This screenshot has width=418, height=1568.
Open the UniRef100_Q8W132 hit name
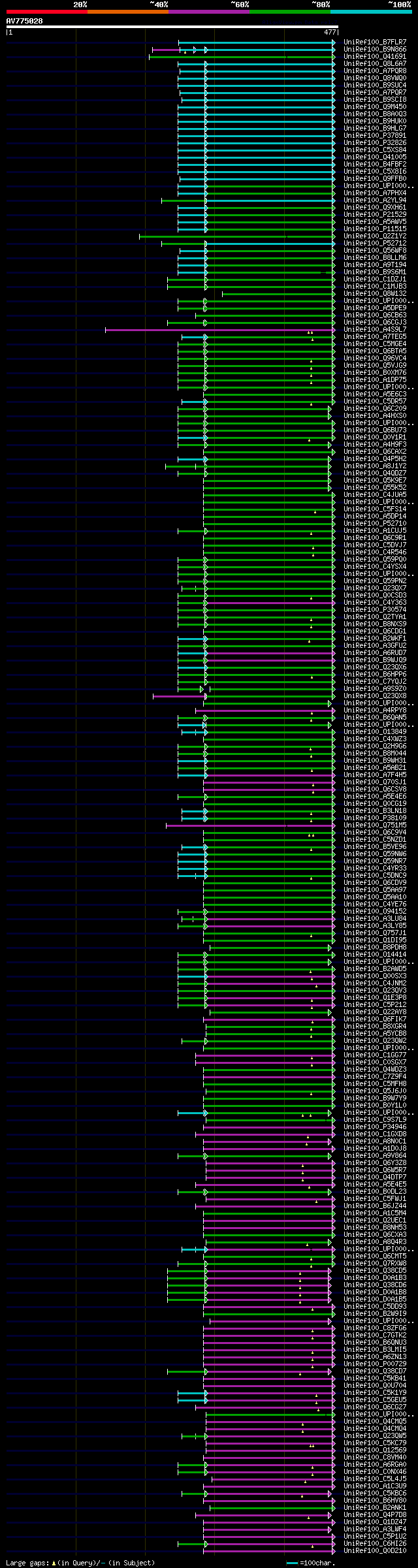tap(375, 293)
